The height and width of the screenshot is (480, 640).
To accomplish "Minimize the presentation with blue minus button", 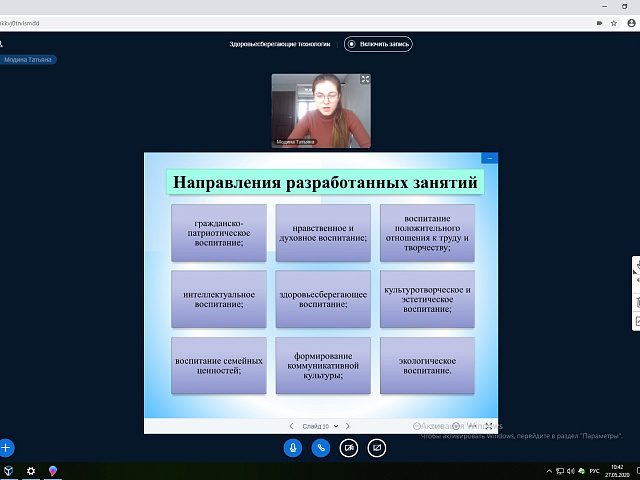I will [x=489, y=158].
